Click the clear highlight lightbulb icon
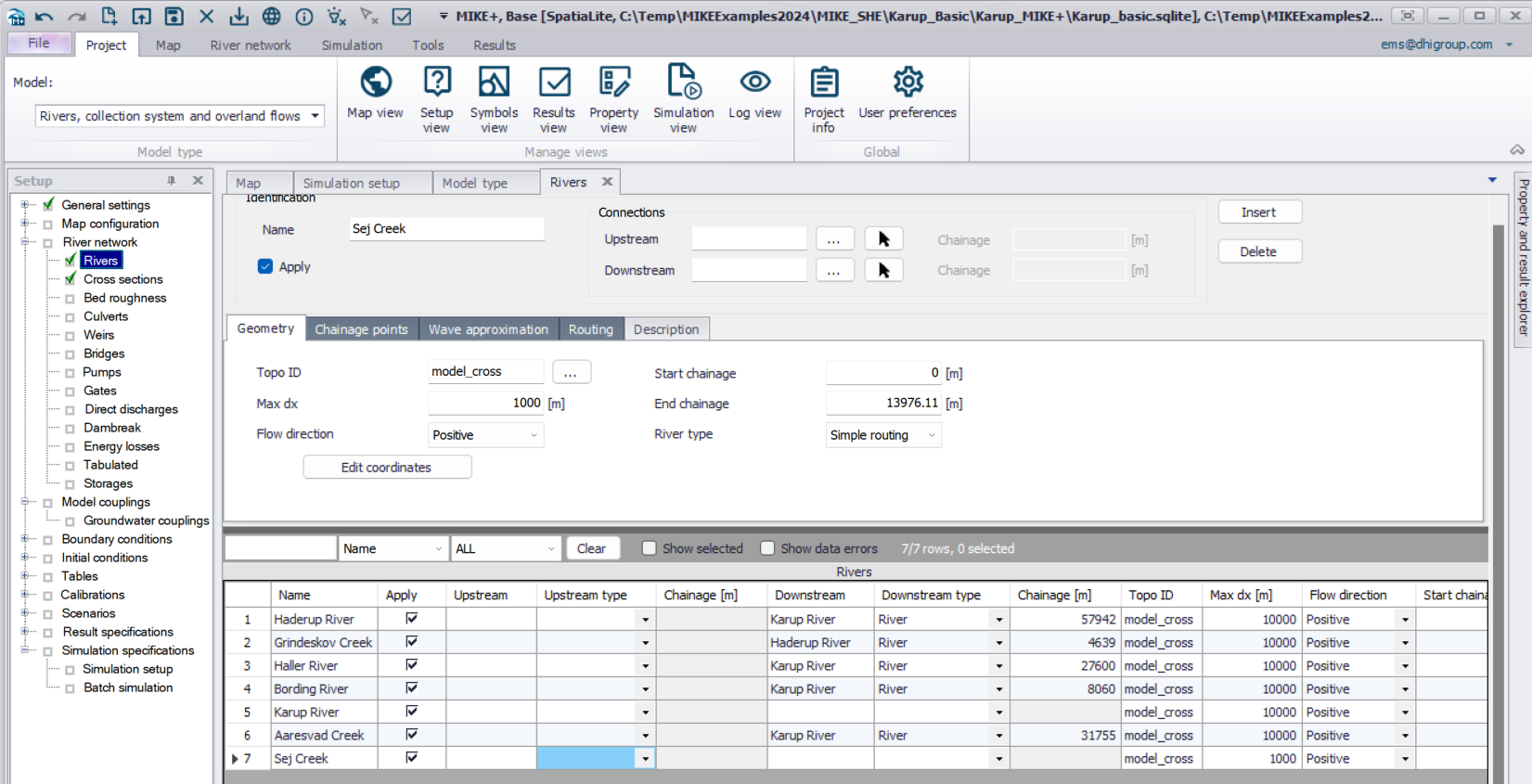The height and width of the screenshot is (784, 1532). tap(337, 16)
